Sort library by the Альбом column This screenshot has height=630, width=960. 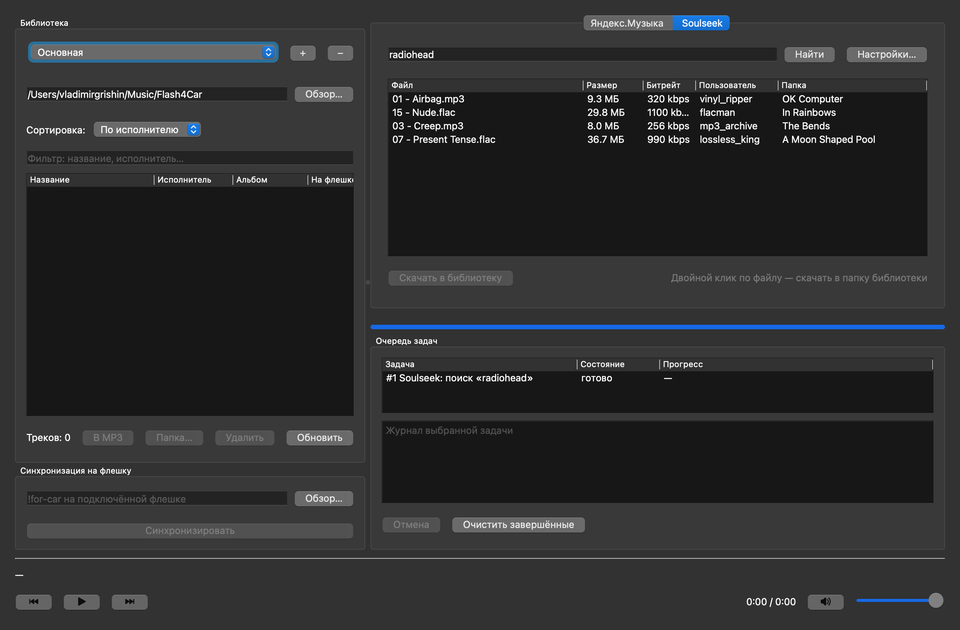tap(269, 180)
